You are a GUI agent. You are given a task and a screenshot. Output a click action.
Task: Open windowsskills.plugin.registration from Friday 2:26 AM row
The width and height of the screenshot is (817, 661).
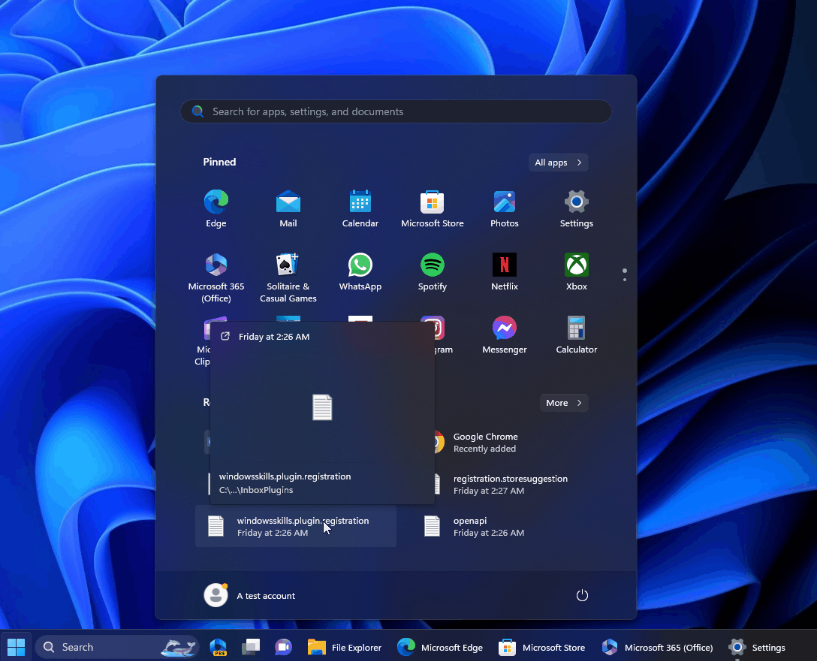pyautogui.click(x=295, y=526)
